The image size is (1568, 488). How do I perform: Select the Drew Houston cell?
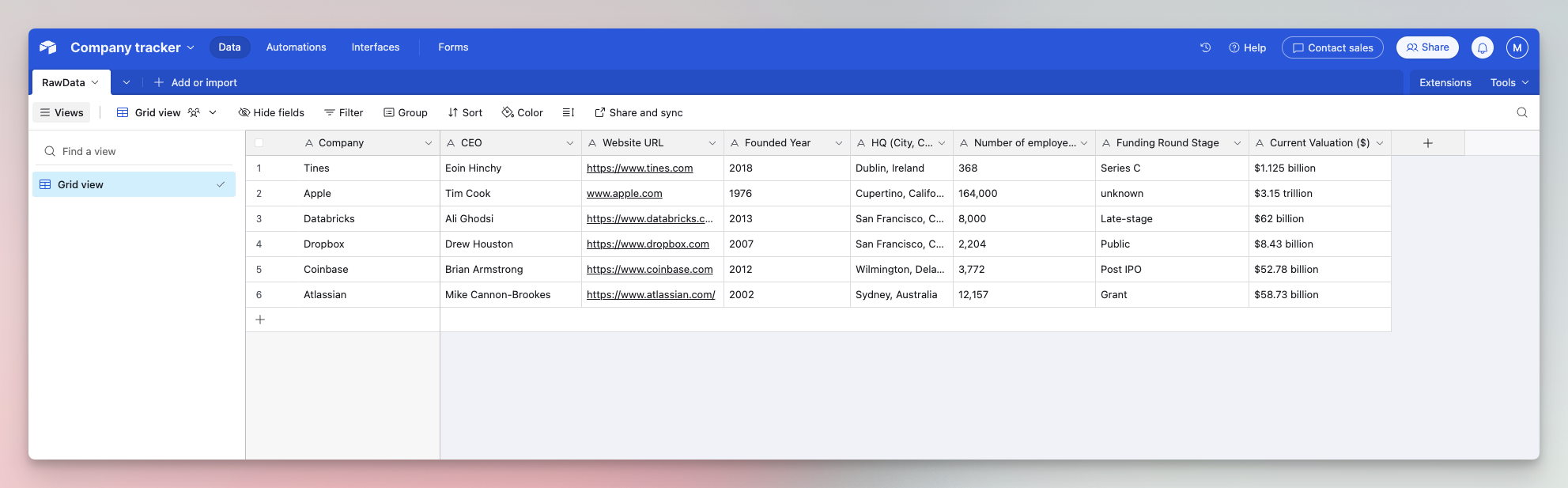(x=511, y=244)
